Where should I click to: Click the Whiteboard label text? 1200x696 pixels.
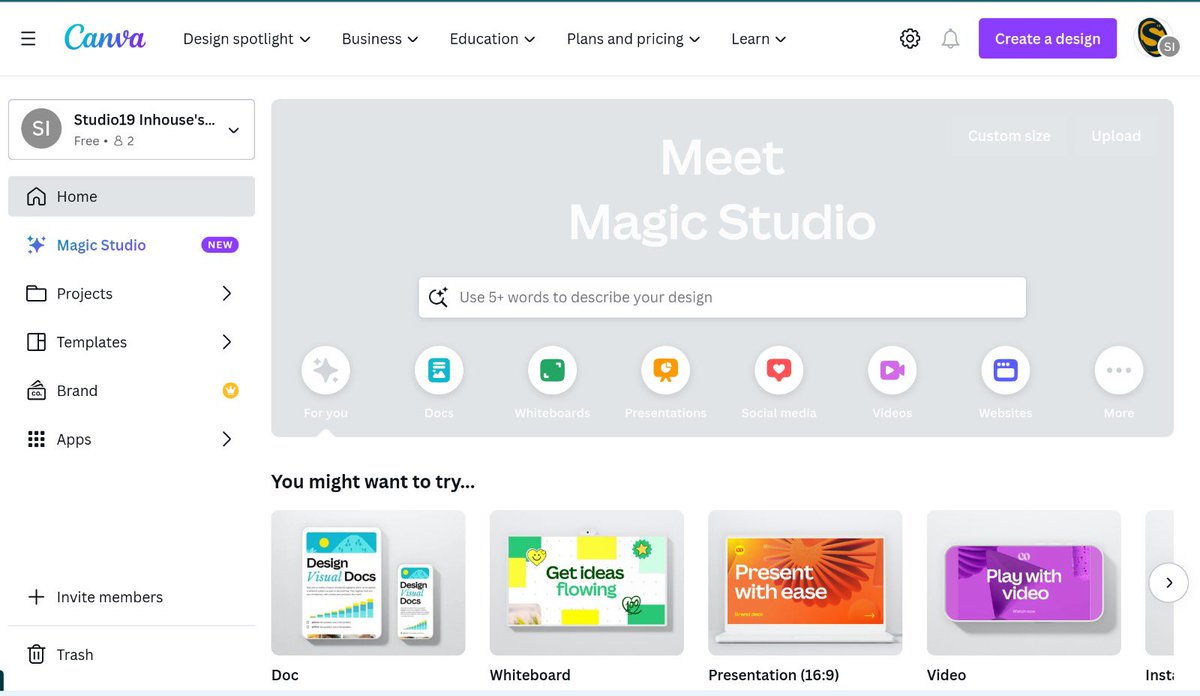click(530, 675)
